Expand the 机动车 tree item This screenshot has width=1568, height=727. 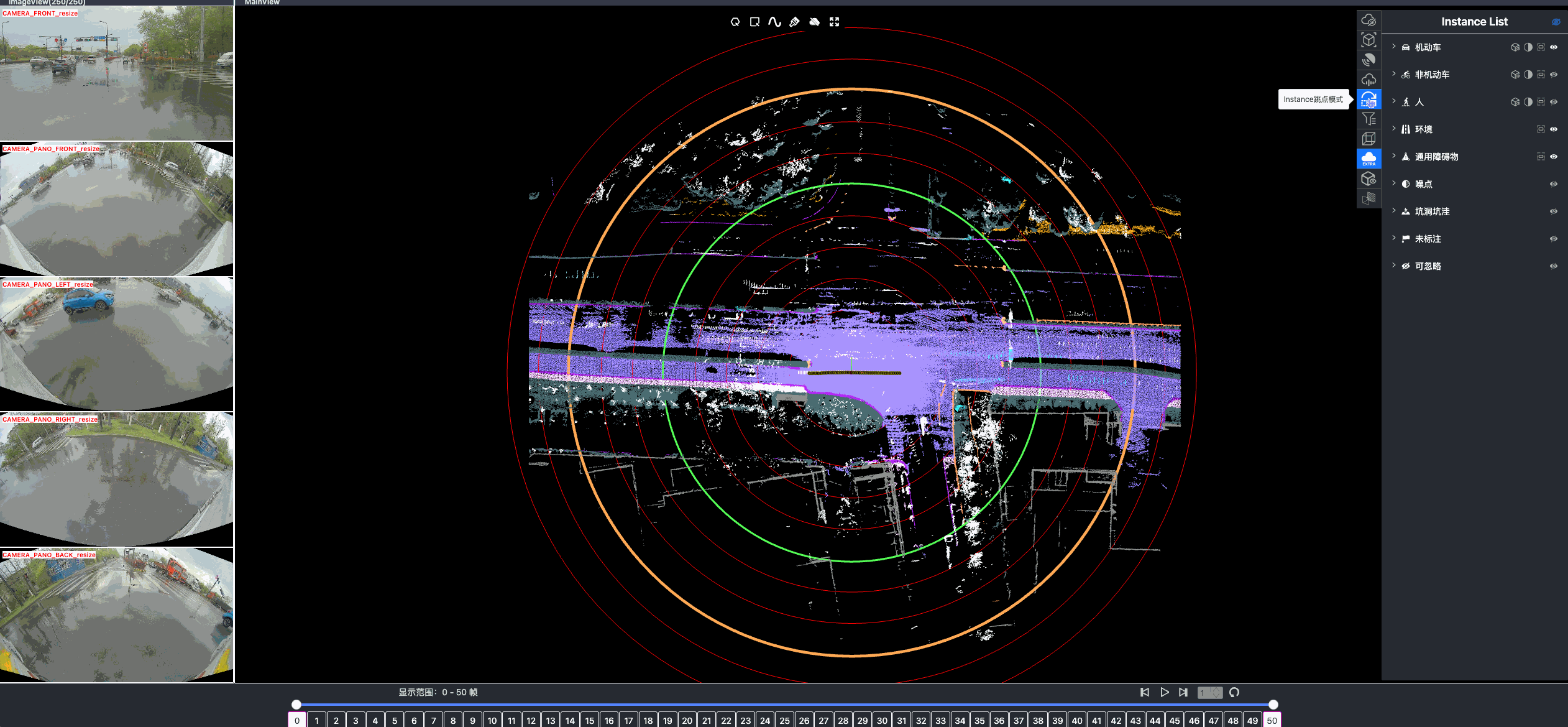1394,47
